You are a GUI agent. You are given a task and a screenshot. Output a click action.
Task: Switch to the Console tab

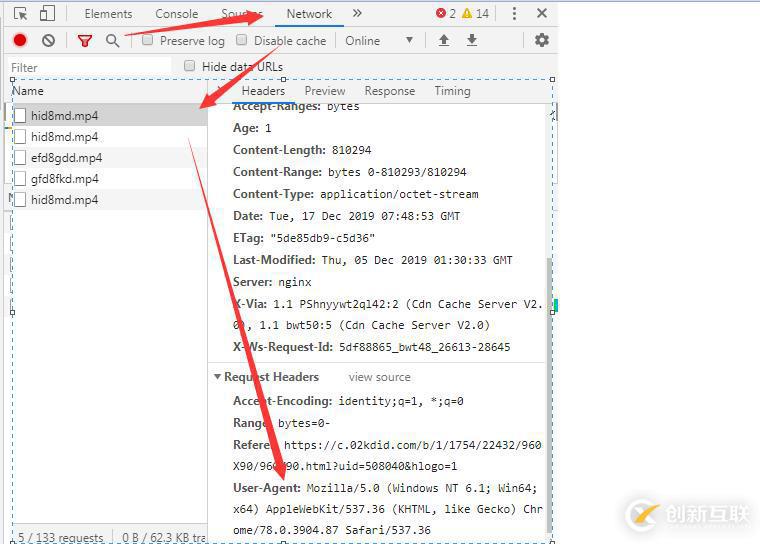pyautogui.click(x=176, y=14)
